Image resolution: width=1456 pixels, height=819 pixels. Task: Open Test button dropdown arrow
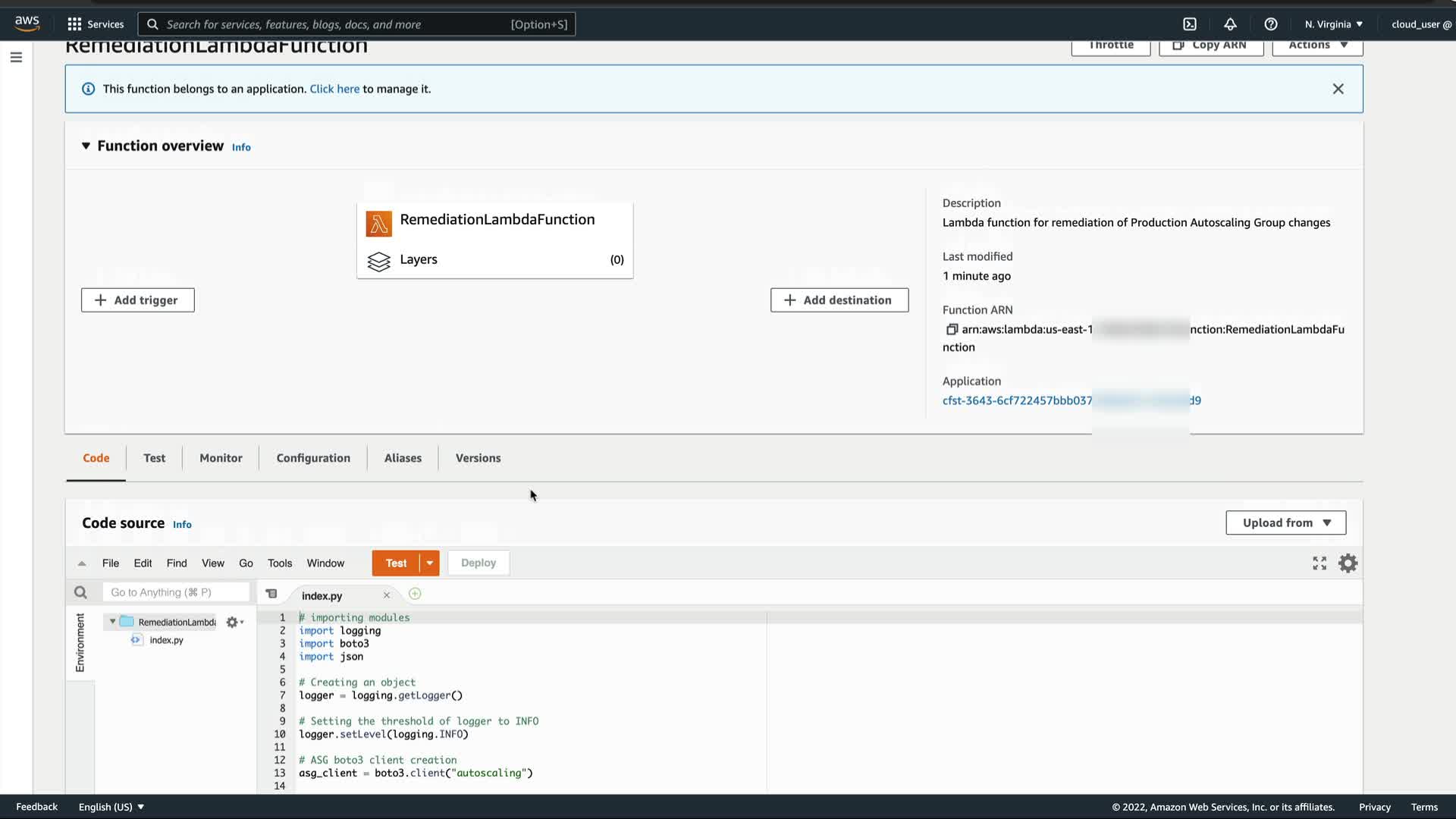click(430, 563)
